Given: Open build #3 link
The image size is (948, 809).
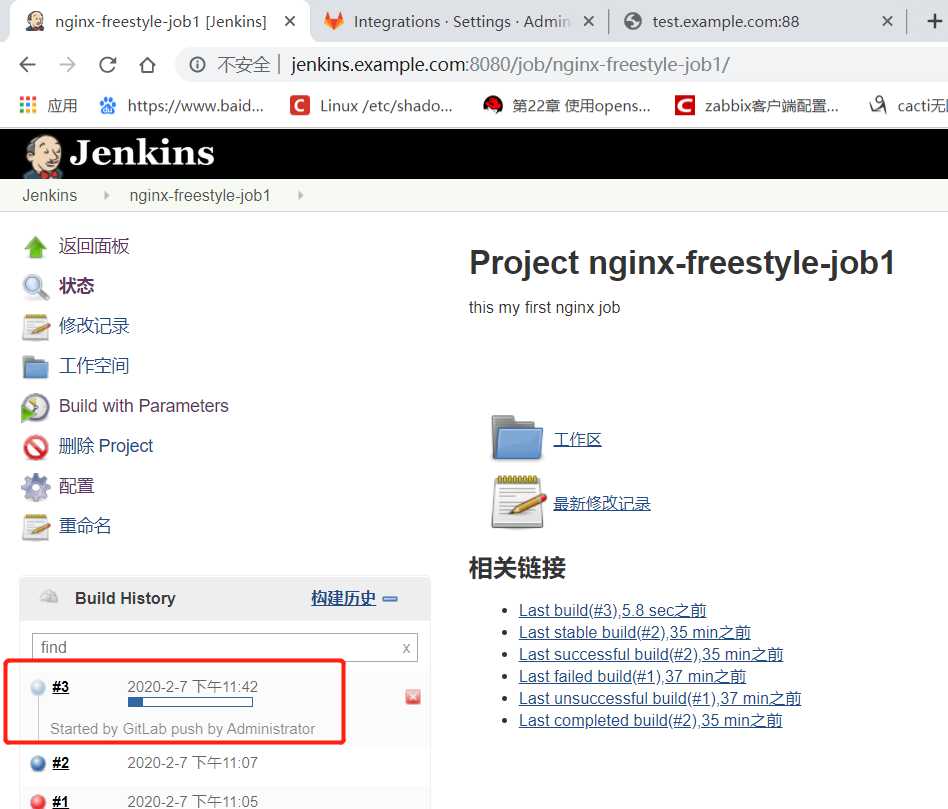Looking at the screenshot, I should pyautogui.click(x=60, y=687).
